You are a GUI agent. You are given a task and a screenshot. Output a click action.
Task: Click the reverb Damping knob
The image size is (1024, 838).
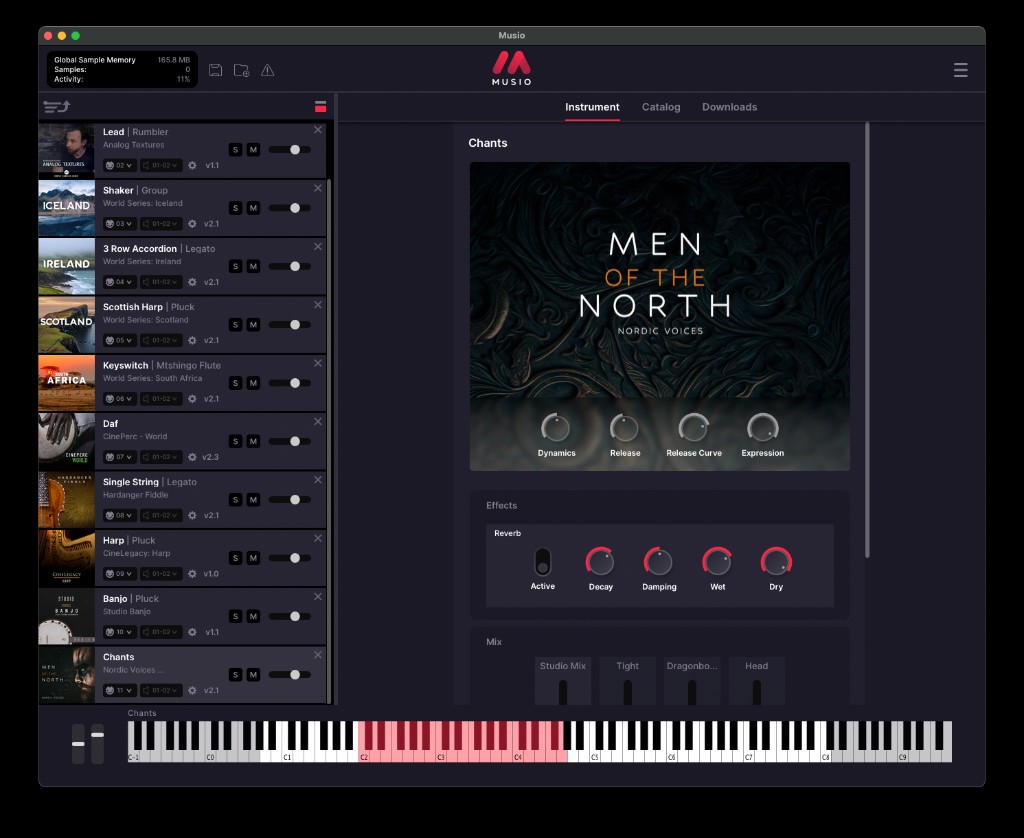tap(659, 562)
